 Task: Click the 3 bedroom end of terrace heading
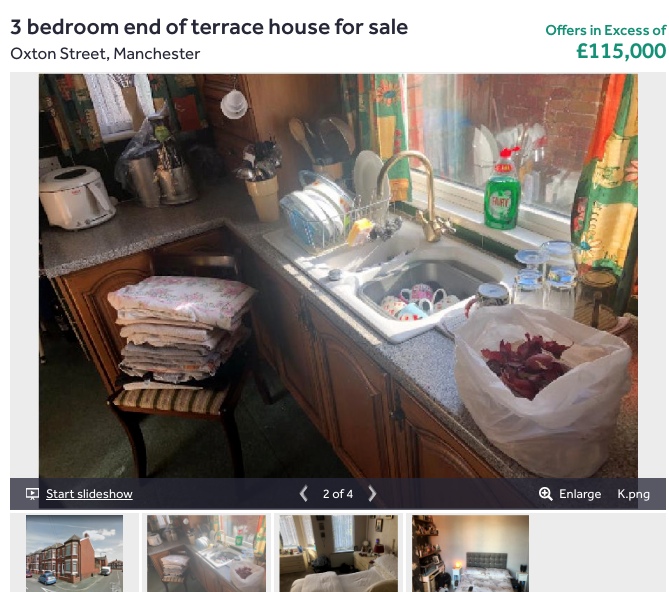(209, 27)
